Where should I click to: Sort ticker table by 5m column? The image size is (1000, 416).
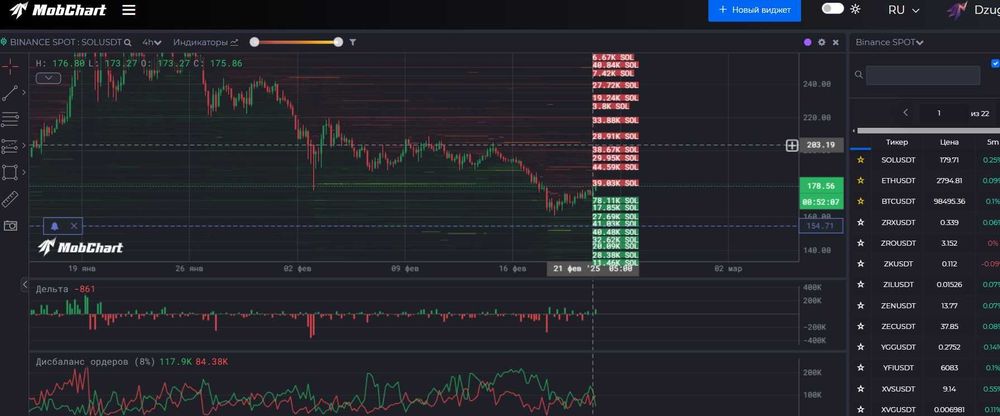click(x=992, y=142)
